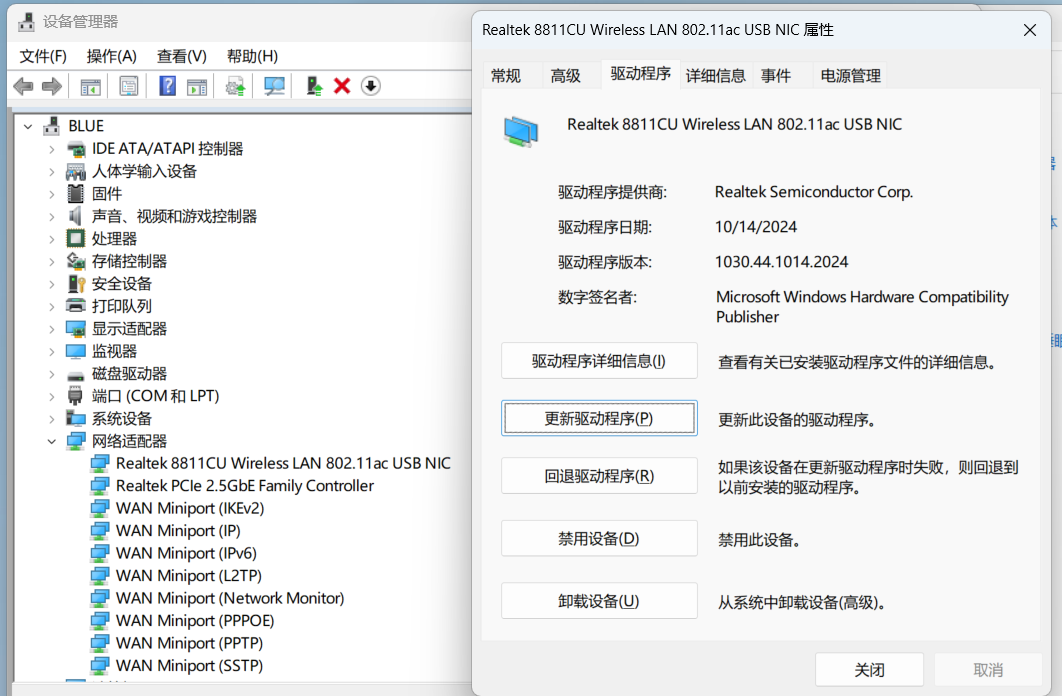The height and width of the screenshot is (696, 1062).
Task: Click the Properties sheet toolbar icon
Action: tap(129, 86)
